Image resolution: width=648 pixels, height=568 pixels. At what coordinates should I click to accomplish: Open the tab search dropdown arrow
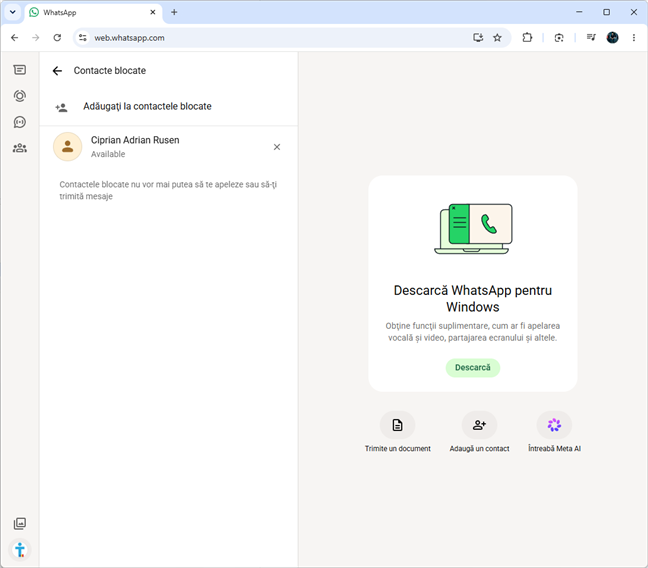click(x=13, y=12)
